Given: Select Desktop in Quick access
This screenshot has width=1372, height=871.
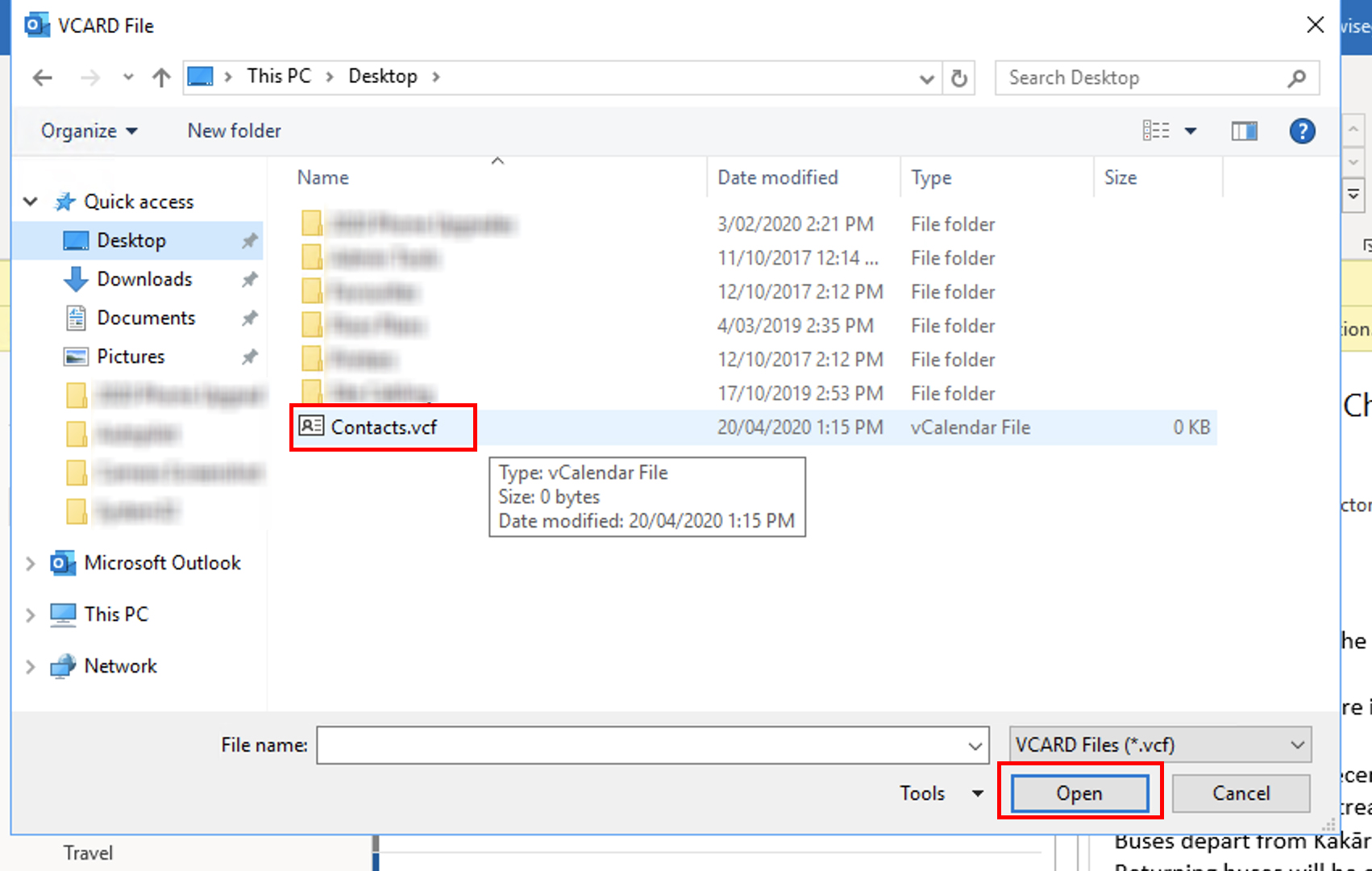Looking at the screenshot, I should [x=131, y=240].
